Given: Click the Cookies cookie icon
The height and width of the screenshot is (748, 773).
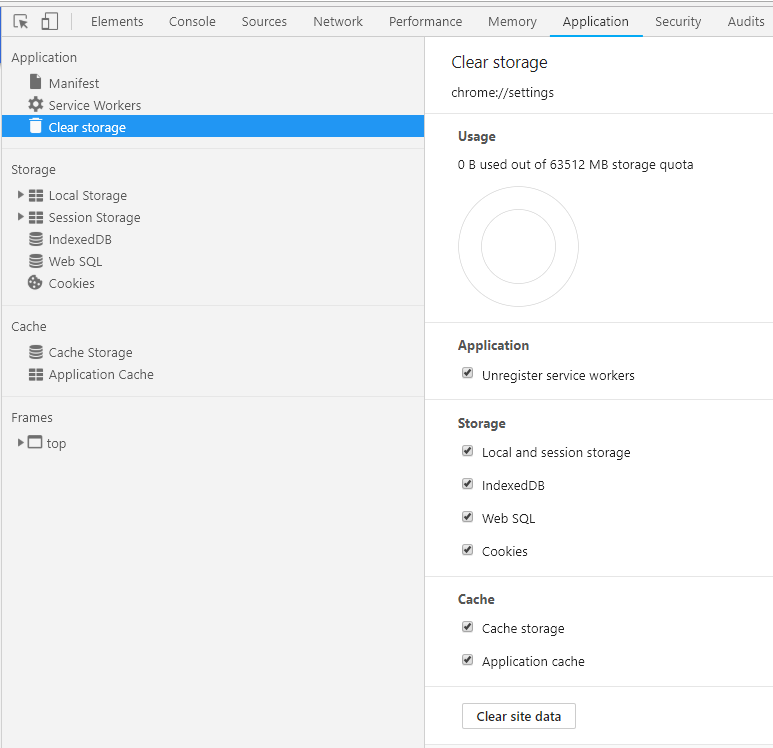Looking at the screenshot, I should pos(35,283).
